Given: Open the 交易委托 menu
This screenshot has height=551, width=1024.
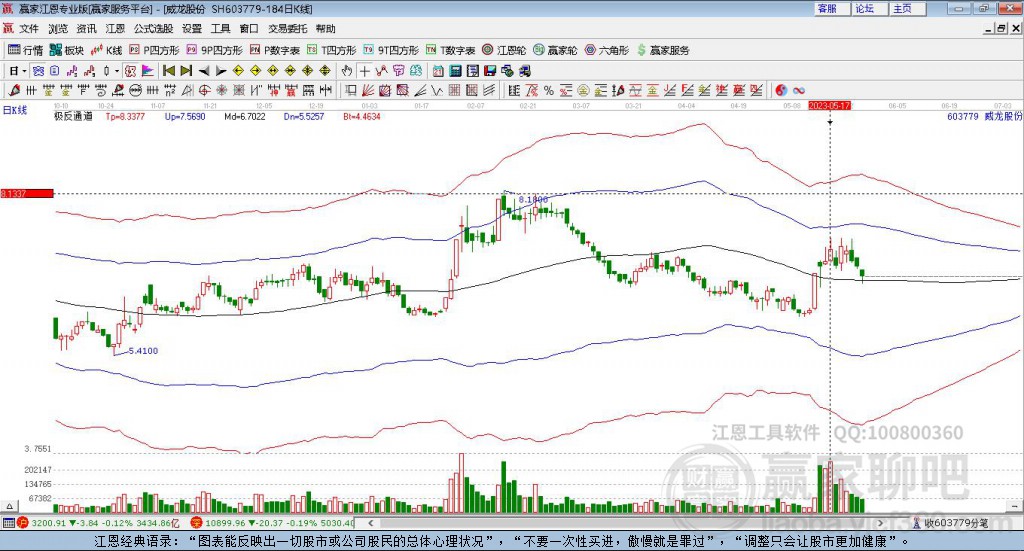Looking at the screenshot, I should click(x=287, y=29).
